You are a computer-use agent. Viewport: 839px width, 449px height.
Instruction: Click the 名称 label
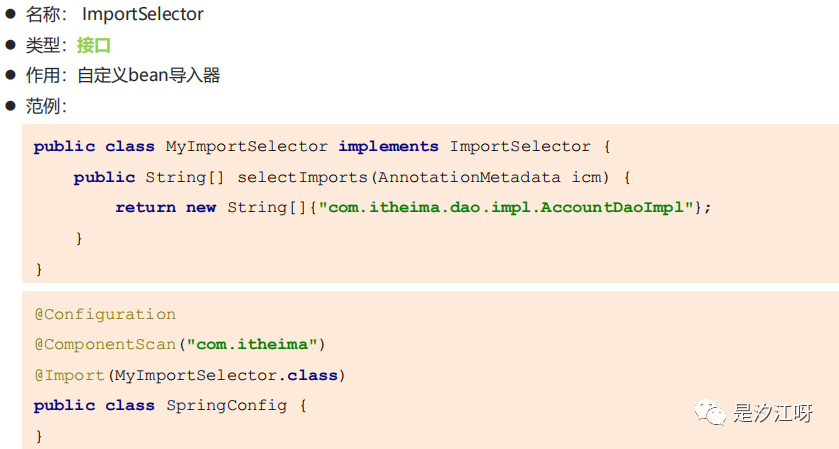point(42,15)
